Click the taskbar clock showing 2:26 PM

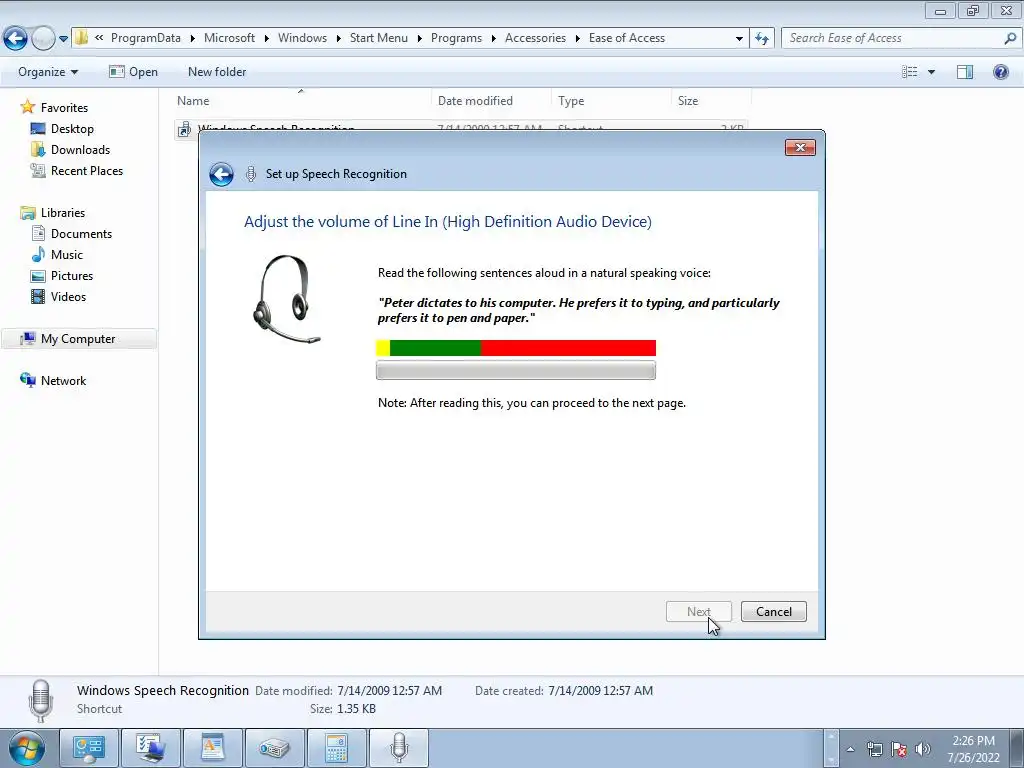pyautogui.click(x=973, y=749)
